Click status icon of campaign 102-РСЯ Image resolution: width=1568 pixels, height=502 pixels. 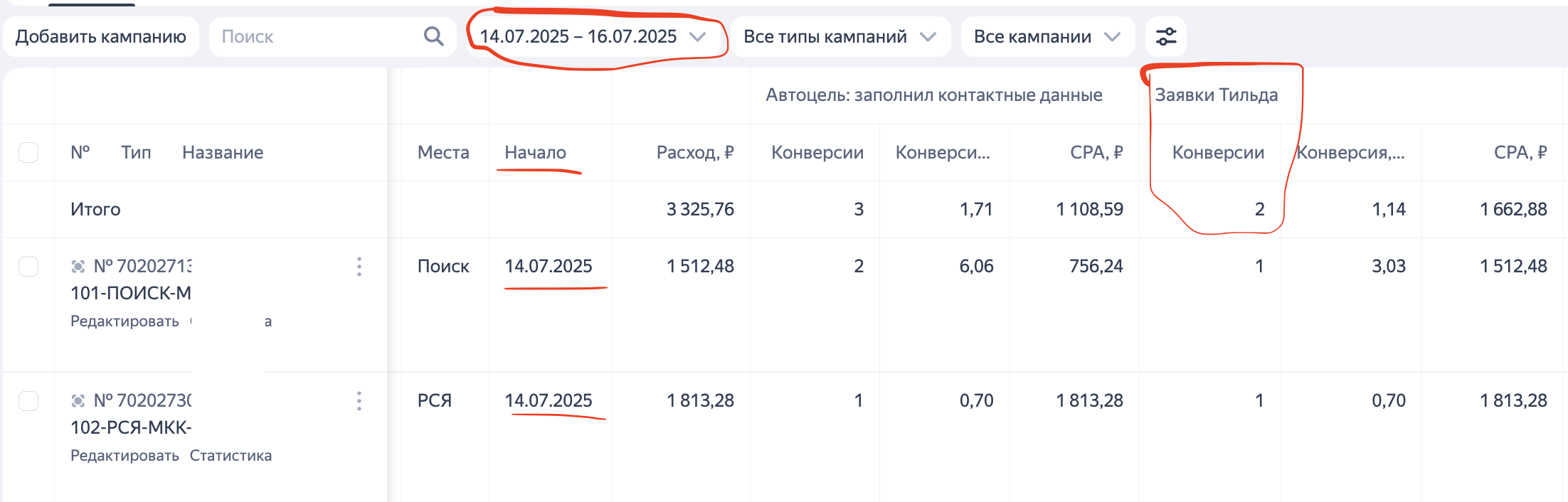pos(78,401)
